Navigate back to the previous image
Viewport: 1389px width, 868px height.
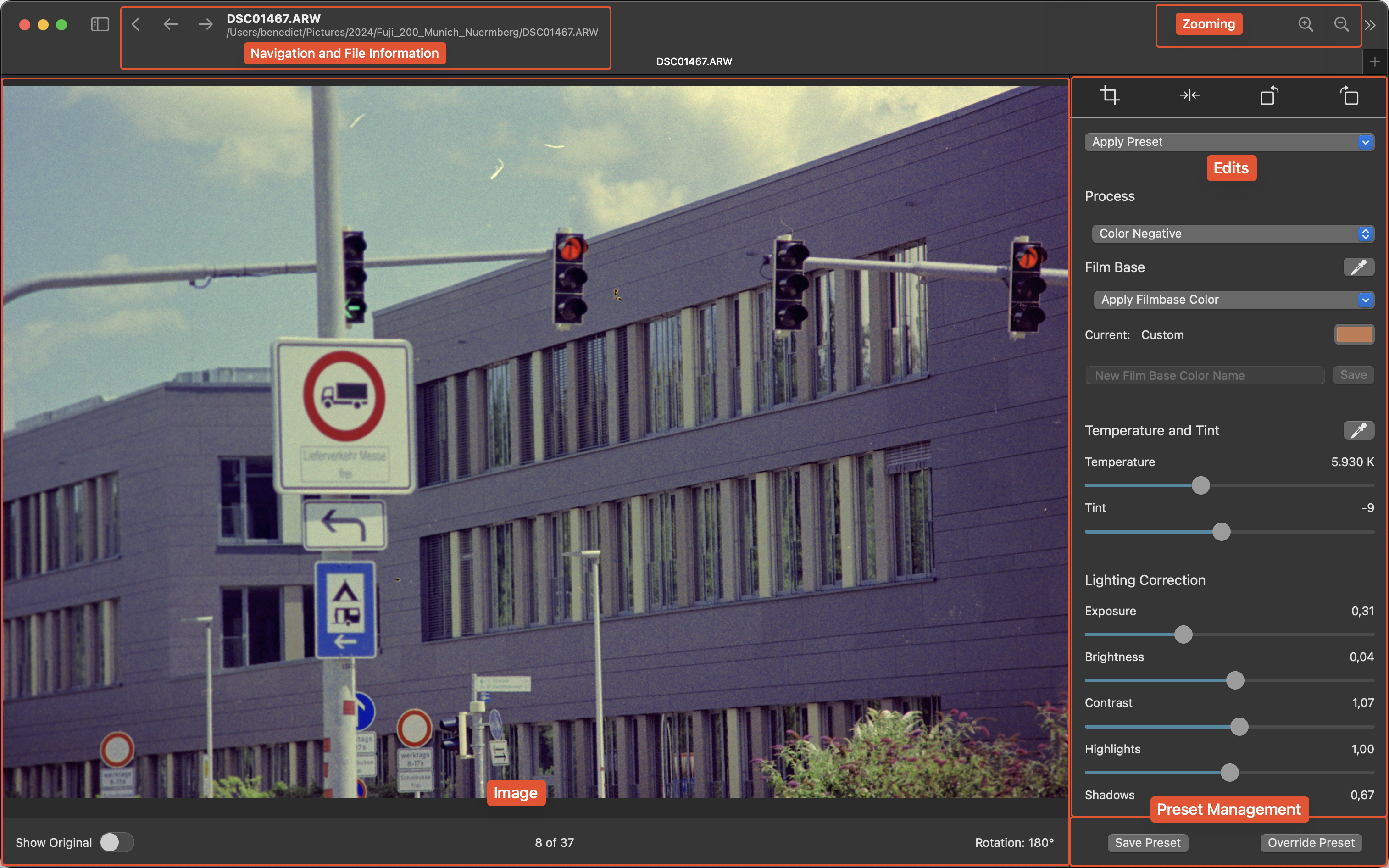tap(170, 24)
